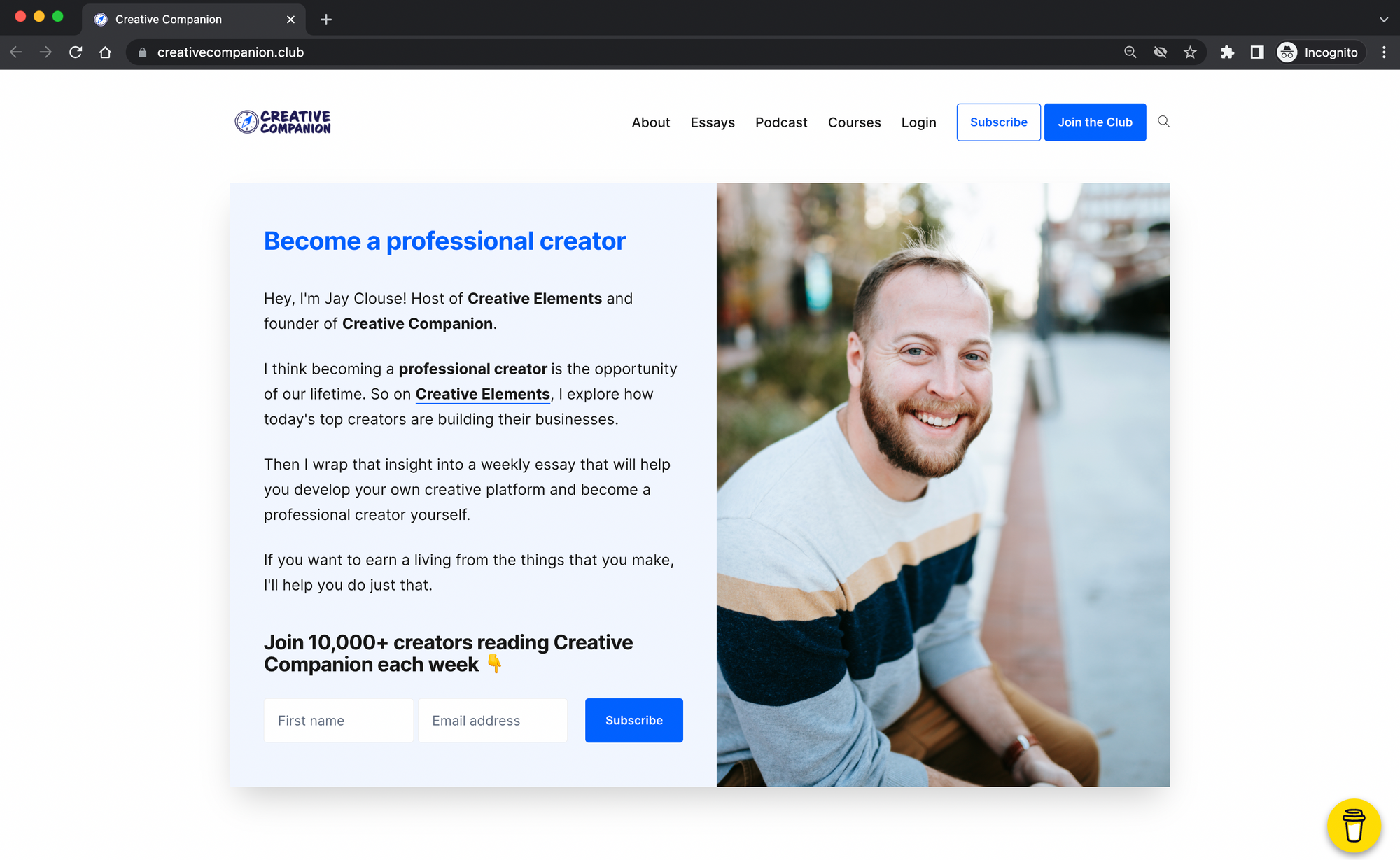Click the address bar URL
The width and height of the screenshot is (1400, 860).
coord(230,52)
